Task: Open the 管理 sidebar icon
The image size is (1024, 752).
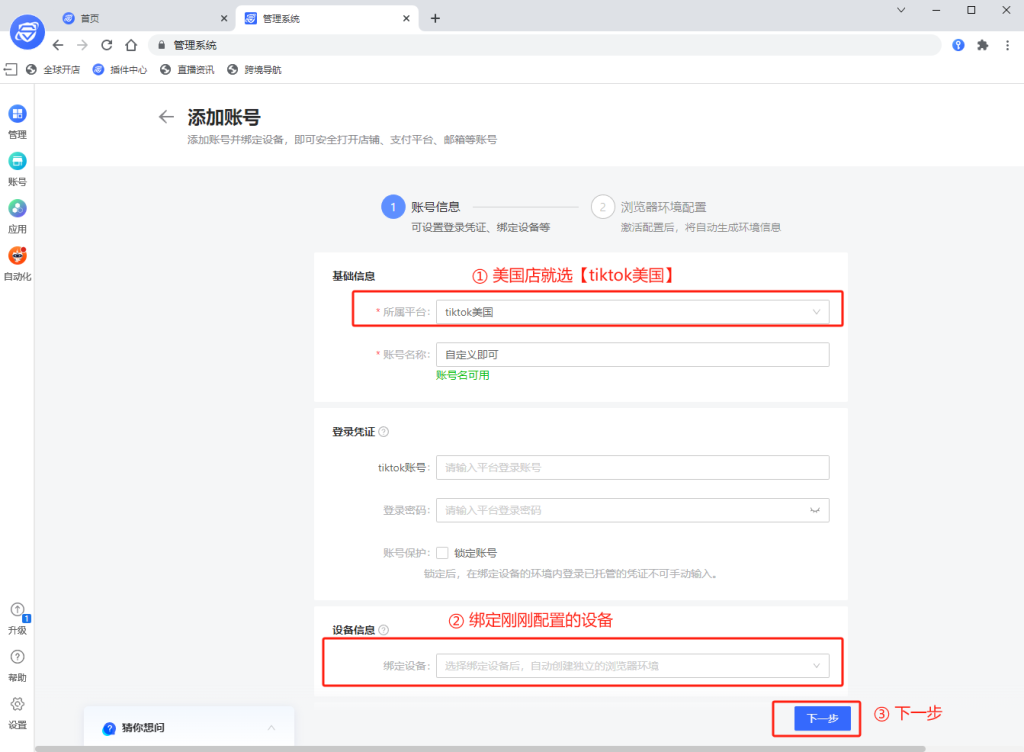Action: click(x=17, y=114)
